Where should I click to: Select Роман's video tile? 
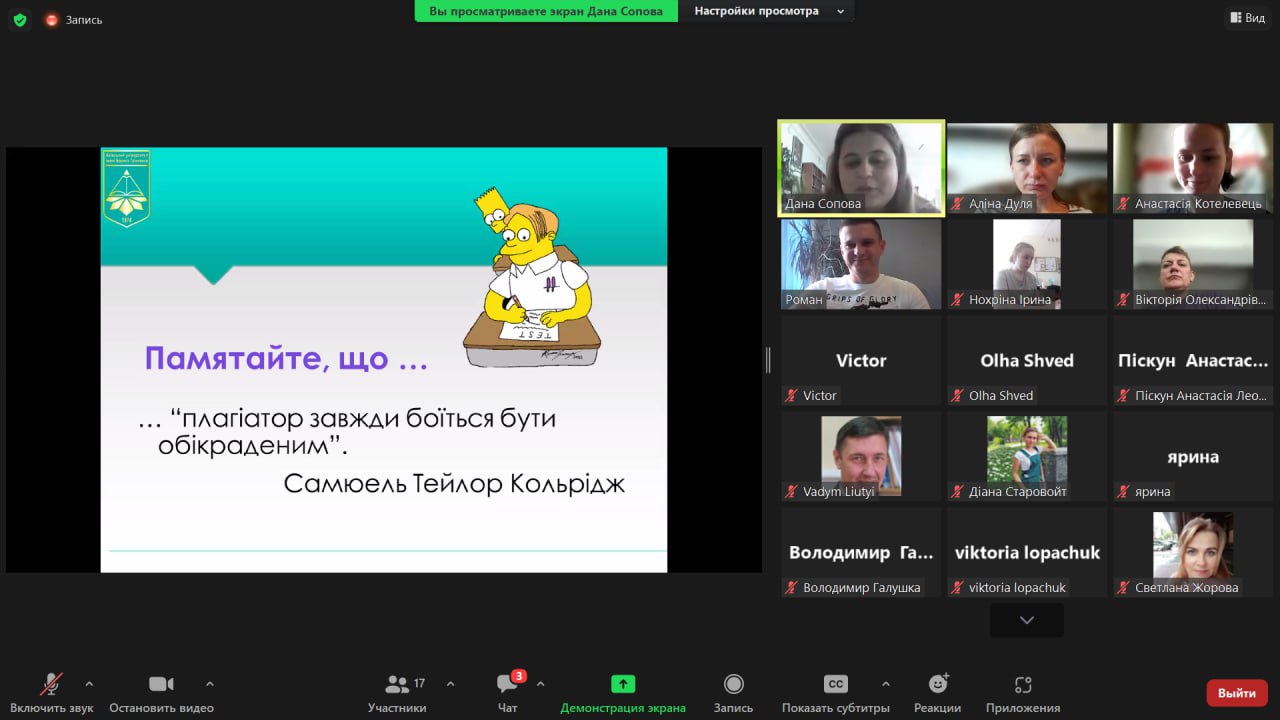(x=861, y=264)
